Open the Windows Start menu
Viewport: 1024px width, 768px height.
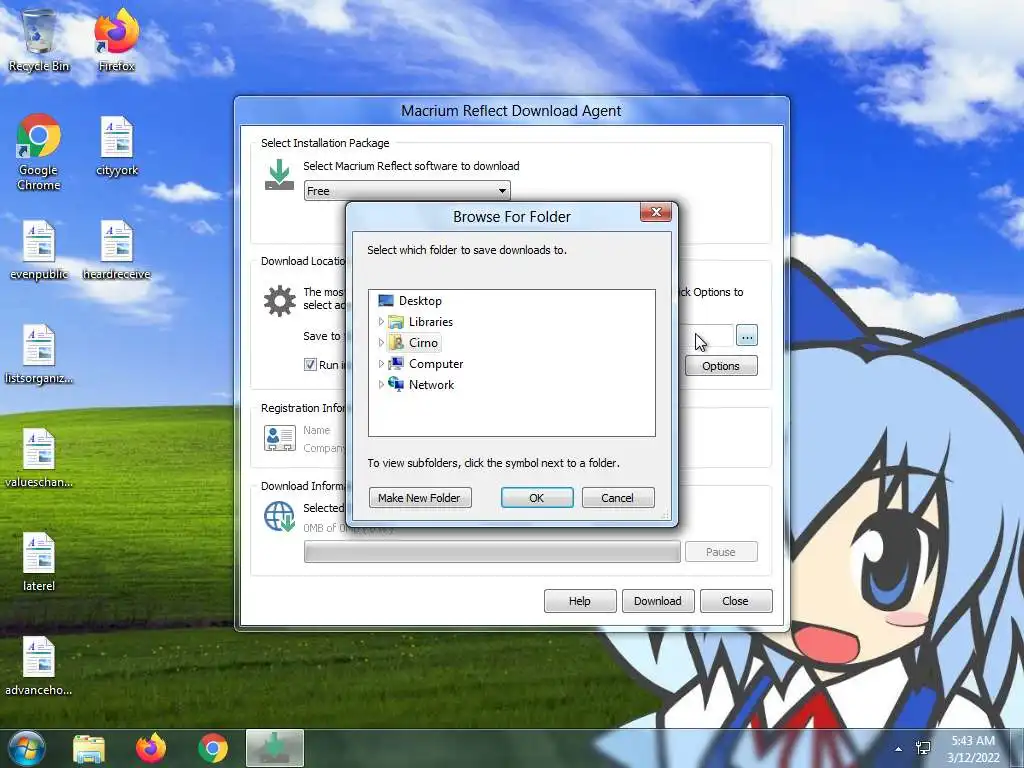pyautogui.click(x=26, y=748)
